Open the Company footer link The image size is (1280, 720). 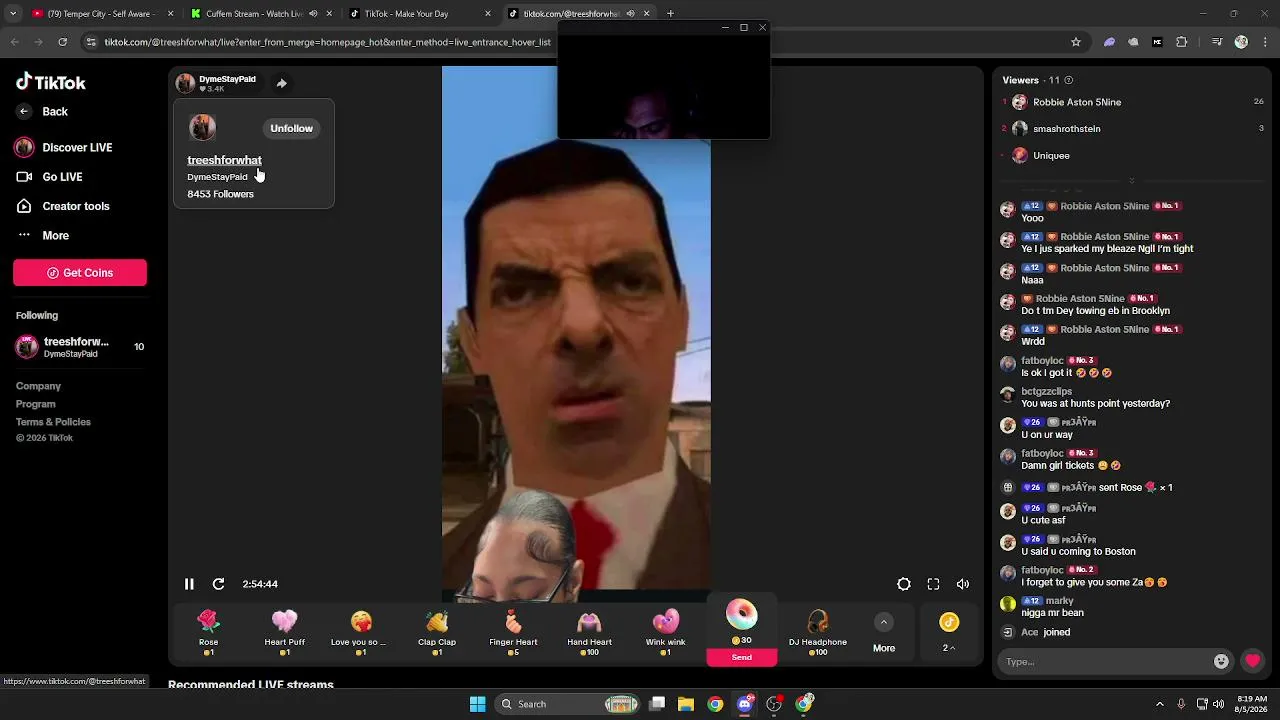38,386
